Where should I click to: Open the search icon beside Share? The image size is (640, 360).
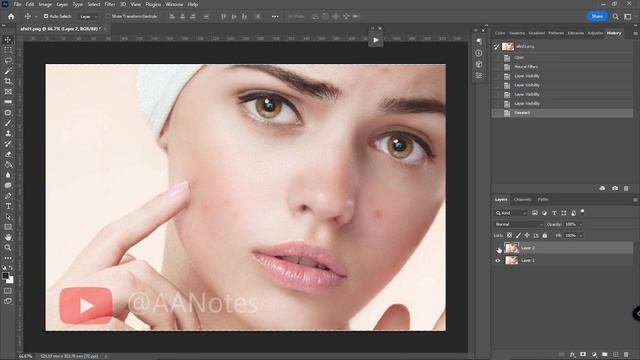click(616, 16)
